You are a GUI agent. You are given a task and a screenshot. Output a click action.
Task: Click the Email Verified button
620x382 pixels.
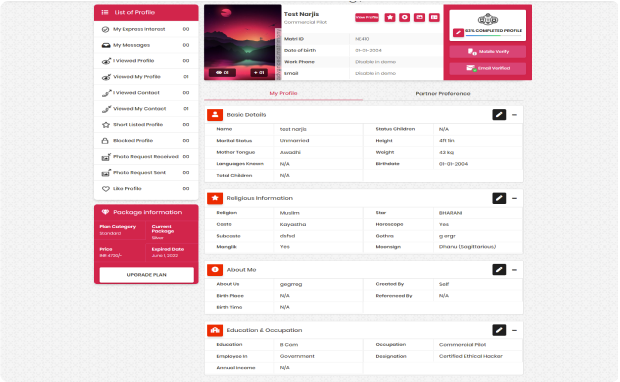[x=488, y=68]
